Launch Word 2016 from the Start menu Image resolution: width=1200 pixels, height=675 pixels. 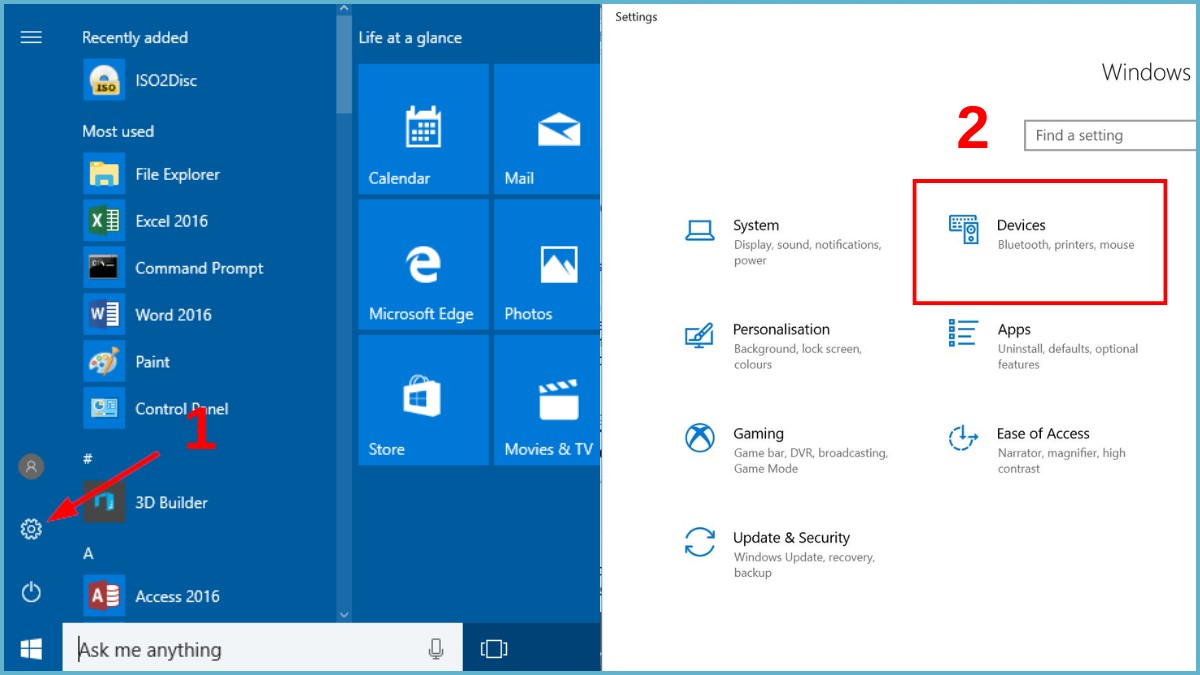click(x=170, y=314)
